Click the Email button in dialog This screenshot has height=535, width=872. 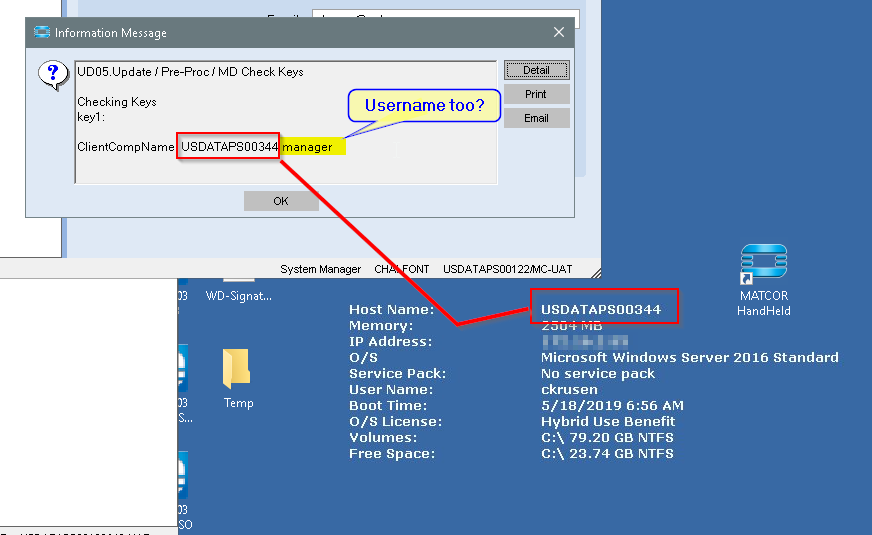pyautogui.click(x=537, y=118)
